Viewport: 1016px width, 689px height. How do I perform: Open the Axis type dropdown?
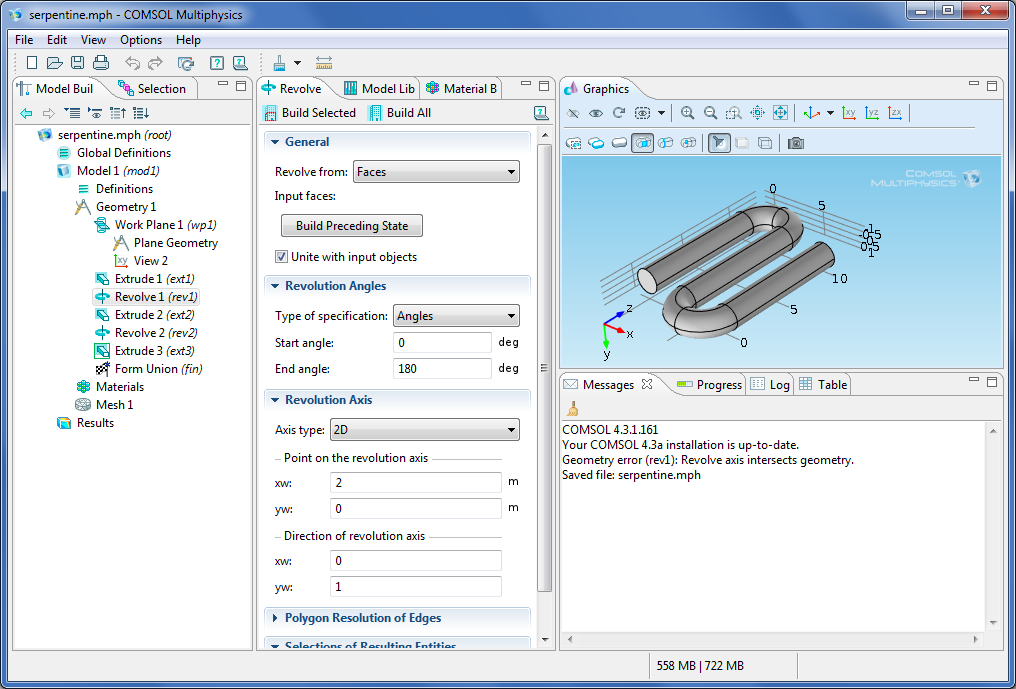click(424, 430)
